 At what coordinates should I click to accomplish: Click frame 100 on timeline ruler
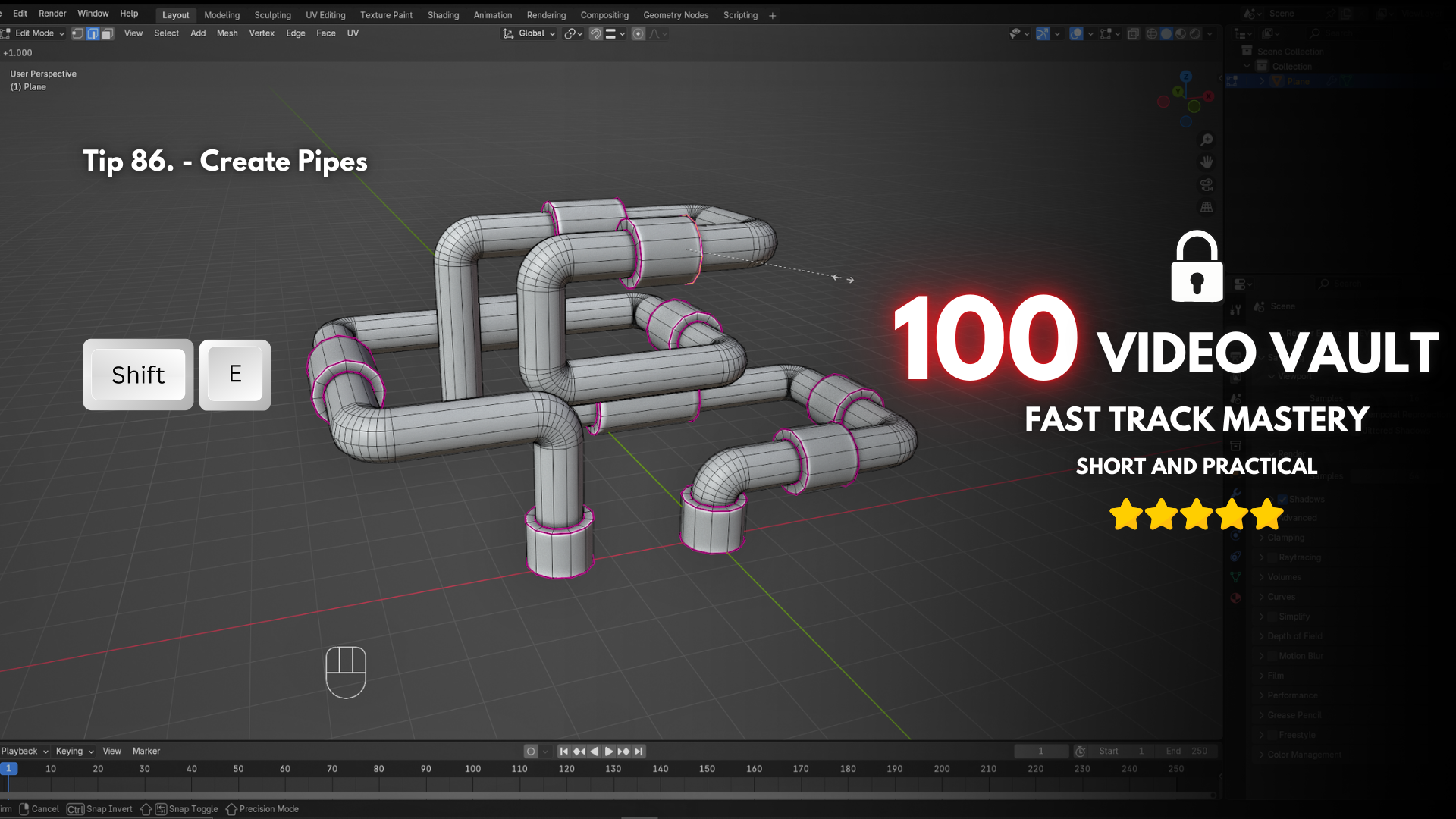click(x=472, y=769)
